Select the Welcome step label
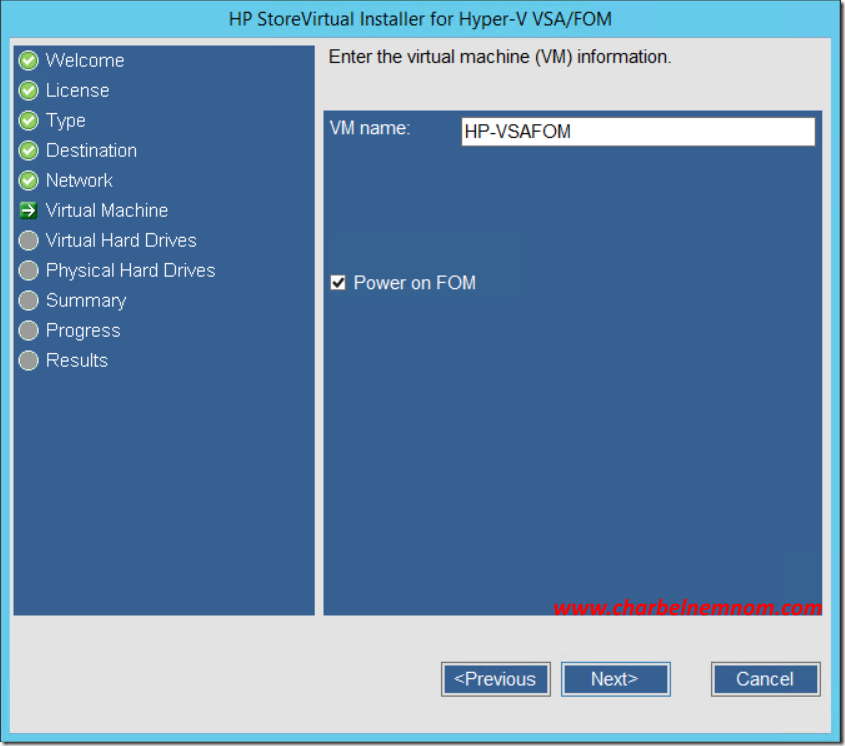The width and height of the screenshot is (845, 746). point(85,60)
